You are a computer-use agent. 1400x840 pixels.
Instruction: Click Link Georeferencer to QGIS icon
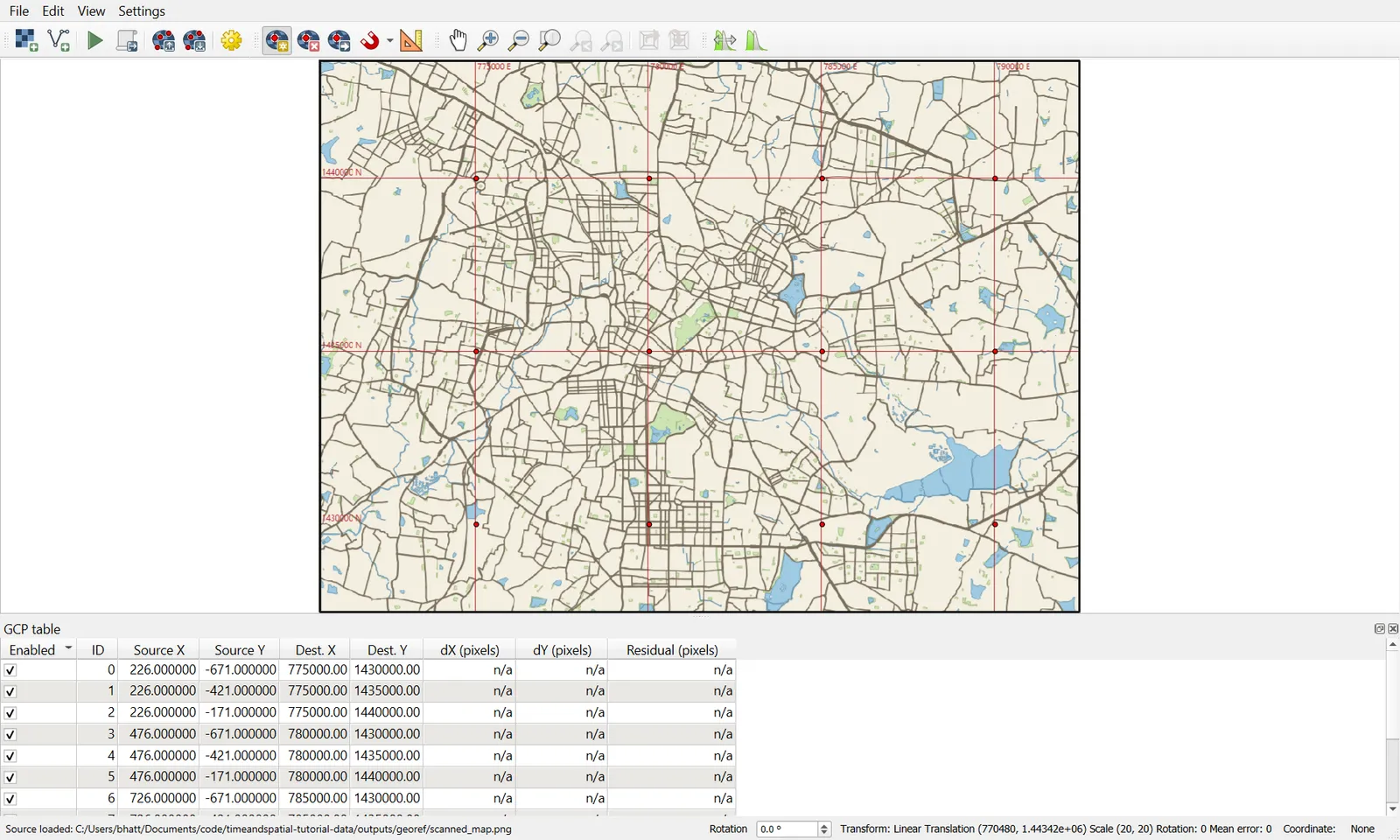tap(649, 40)
